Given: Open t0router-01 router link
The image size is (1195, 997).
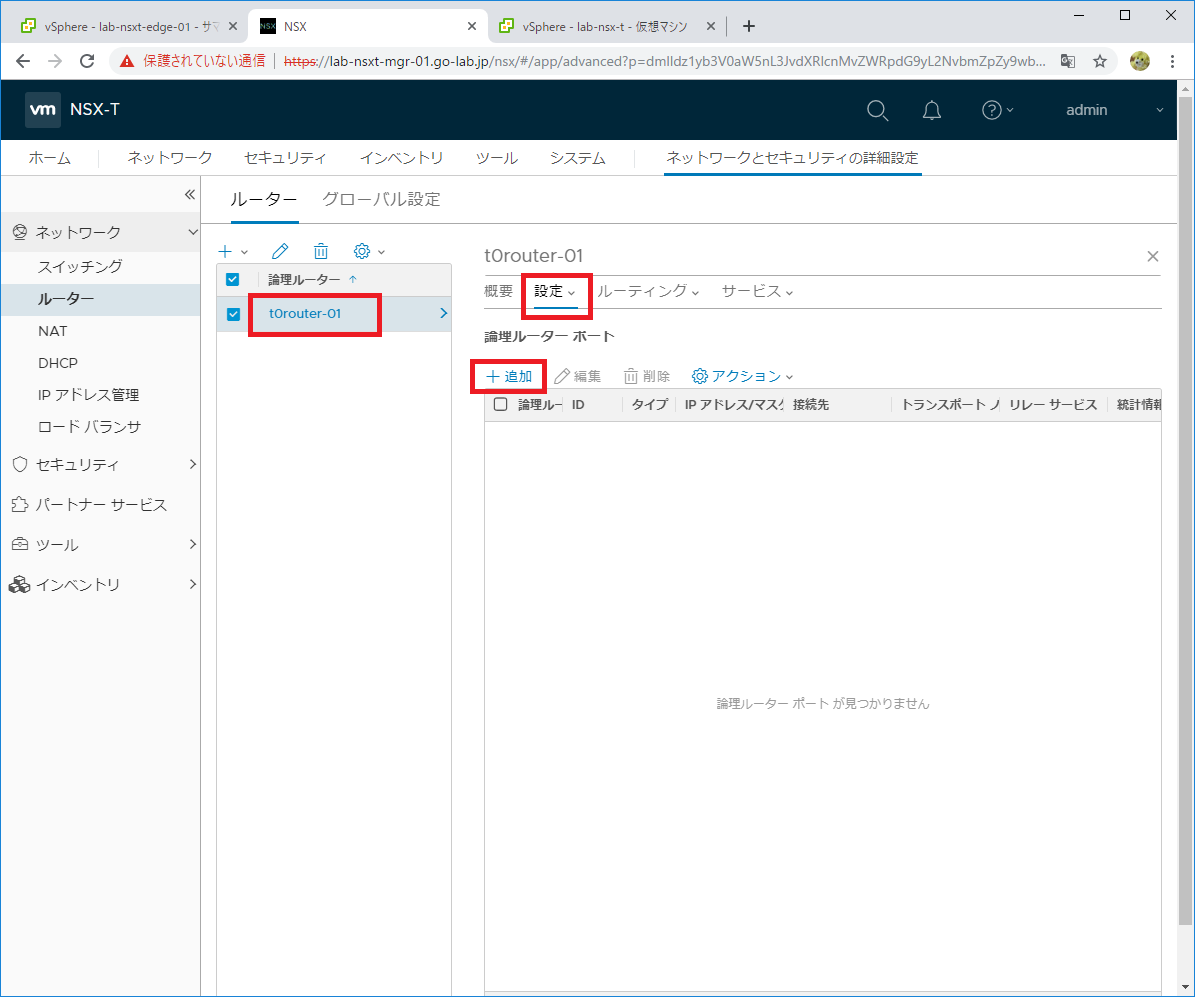Looking at the screenshot, I should click(305, 314).
